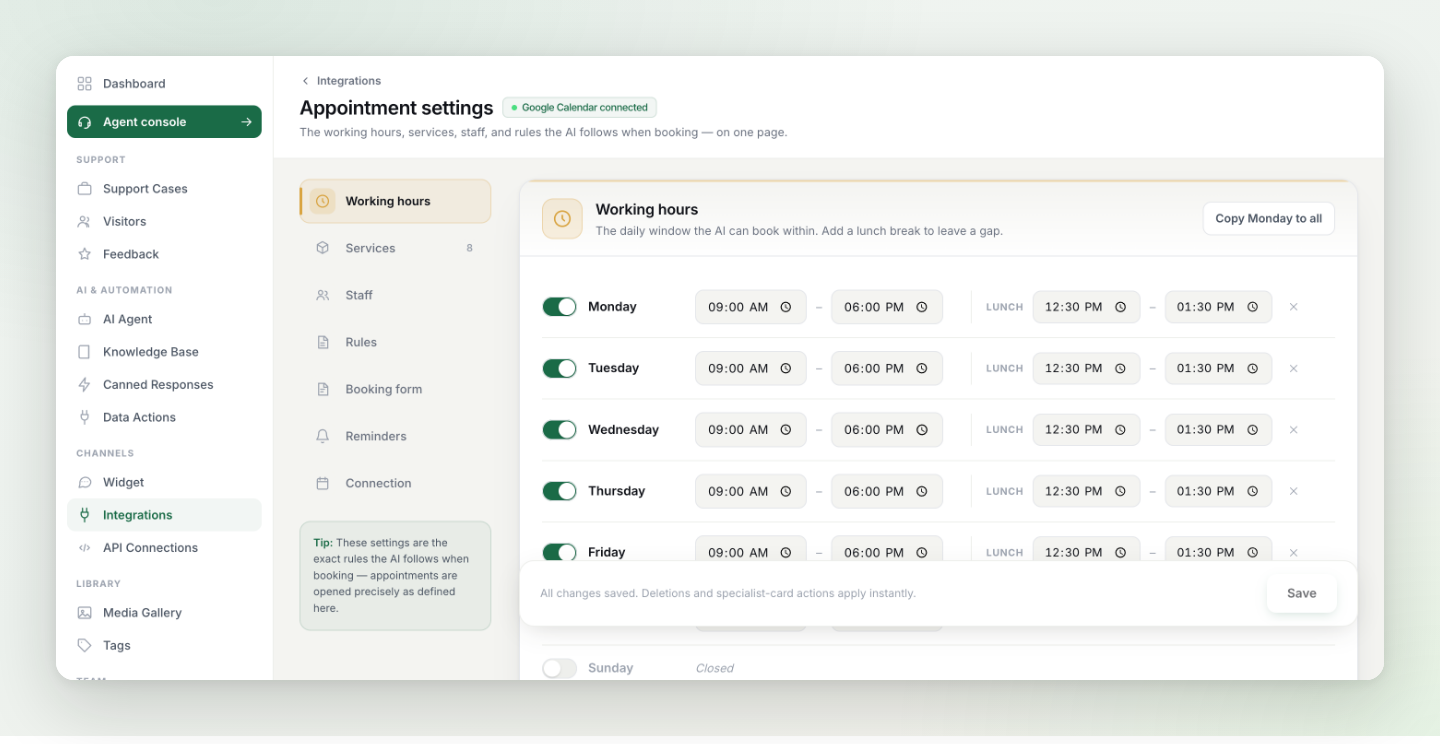Screen dimensions: 1440x744
Task: Select the Booking form tab
Action: coord(395,389)
